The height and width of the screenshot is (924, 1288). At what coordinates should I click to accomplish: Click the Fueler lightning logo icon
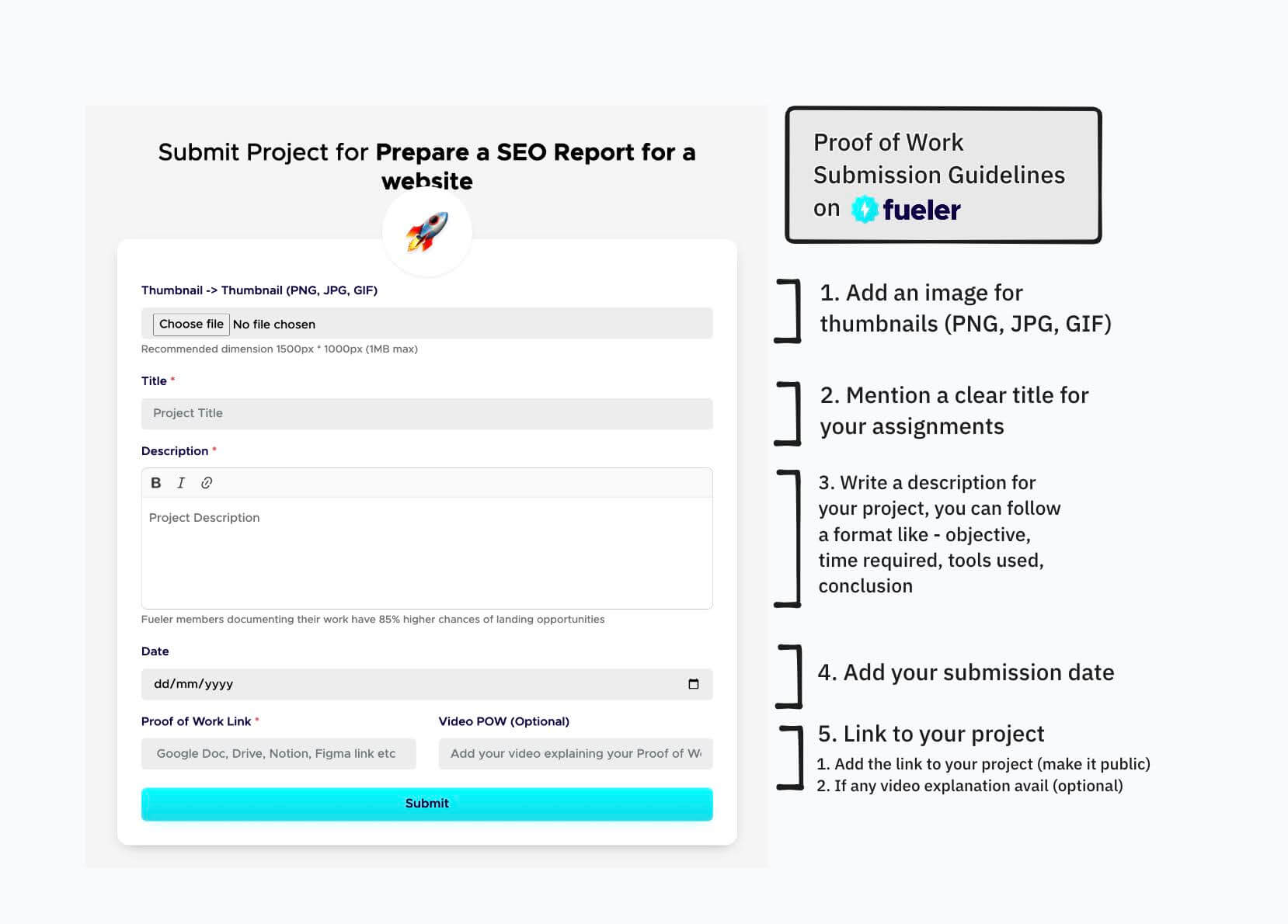click(x=865, y=209)
